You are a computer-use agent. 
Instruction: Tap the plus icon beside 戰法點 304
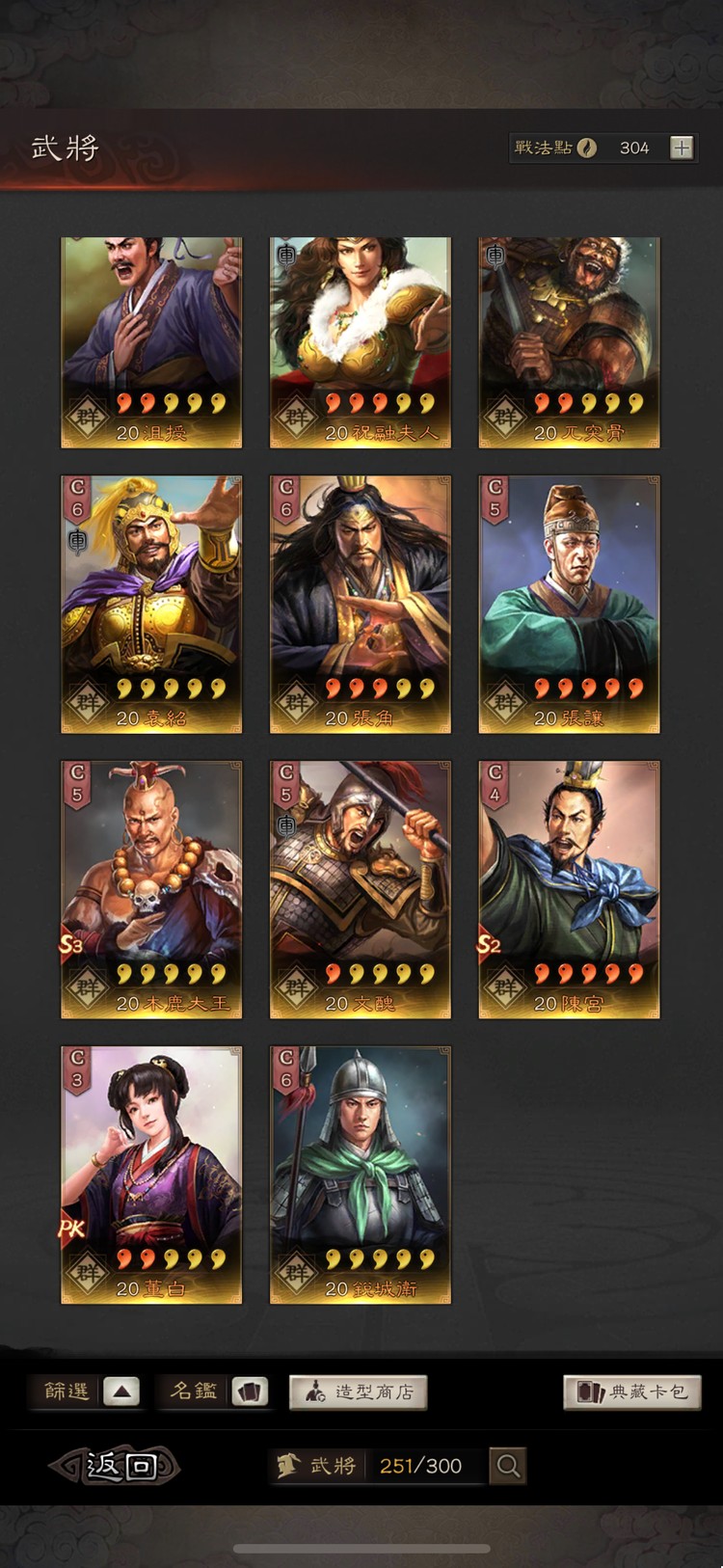[682, 148]
